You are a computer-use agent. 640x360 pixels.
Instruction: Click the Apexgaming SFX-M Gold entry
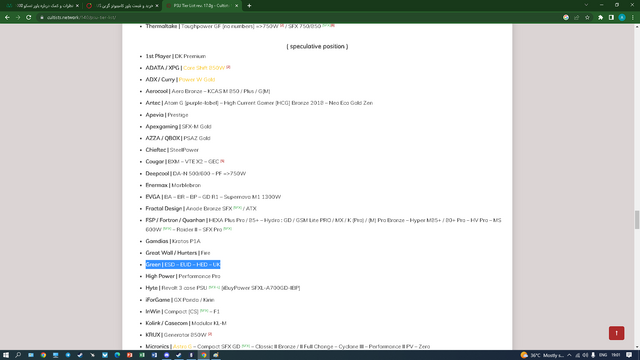pyautogui.click(x=178, y=127)
